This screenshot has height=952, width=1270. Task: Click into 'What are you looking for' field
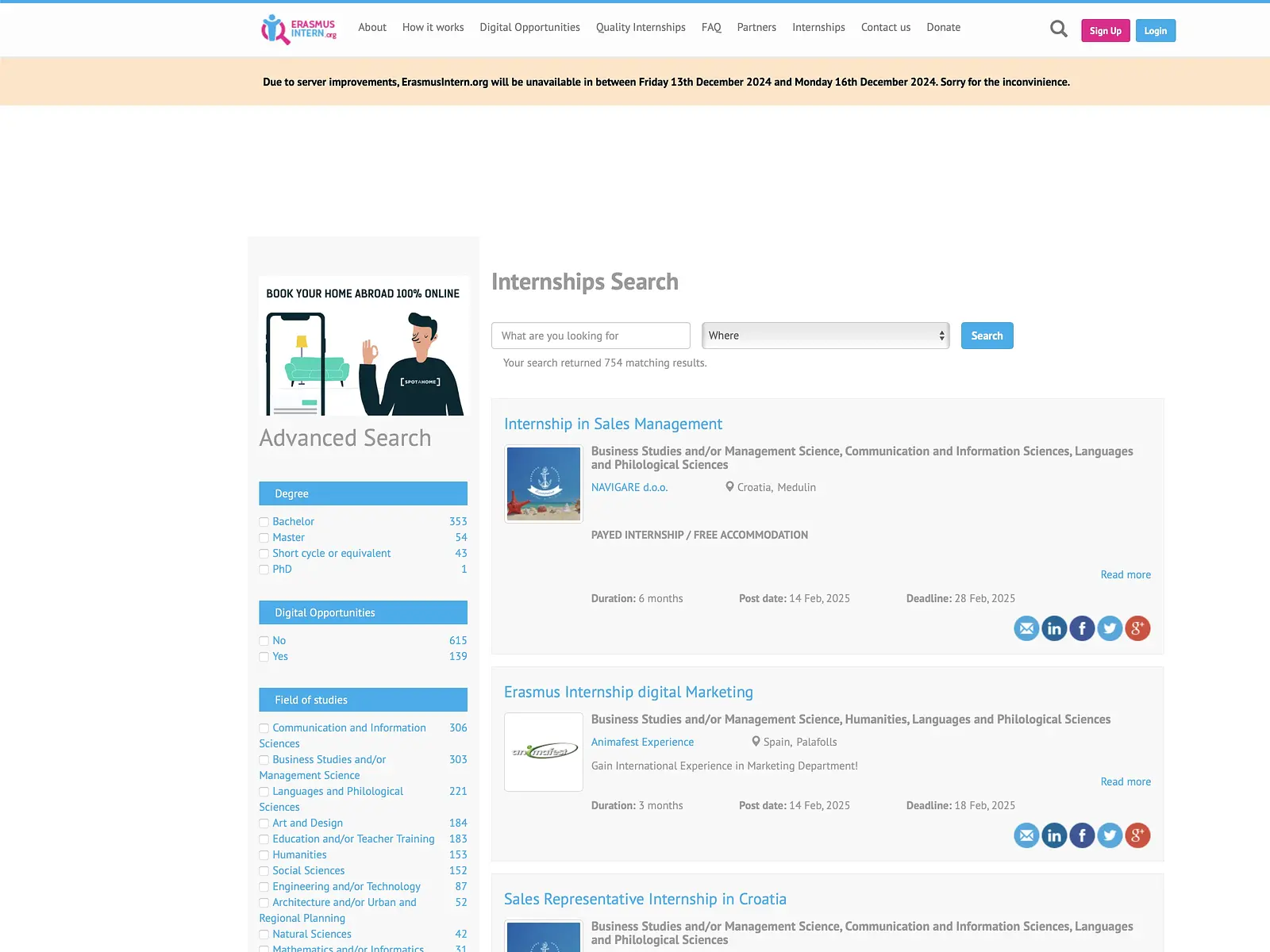click(x=591, y=336)
